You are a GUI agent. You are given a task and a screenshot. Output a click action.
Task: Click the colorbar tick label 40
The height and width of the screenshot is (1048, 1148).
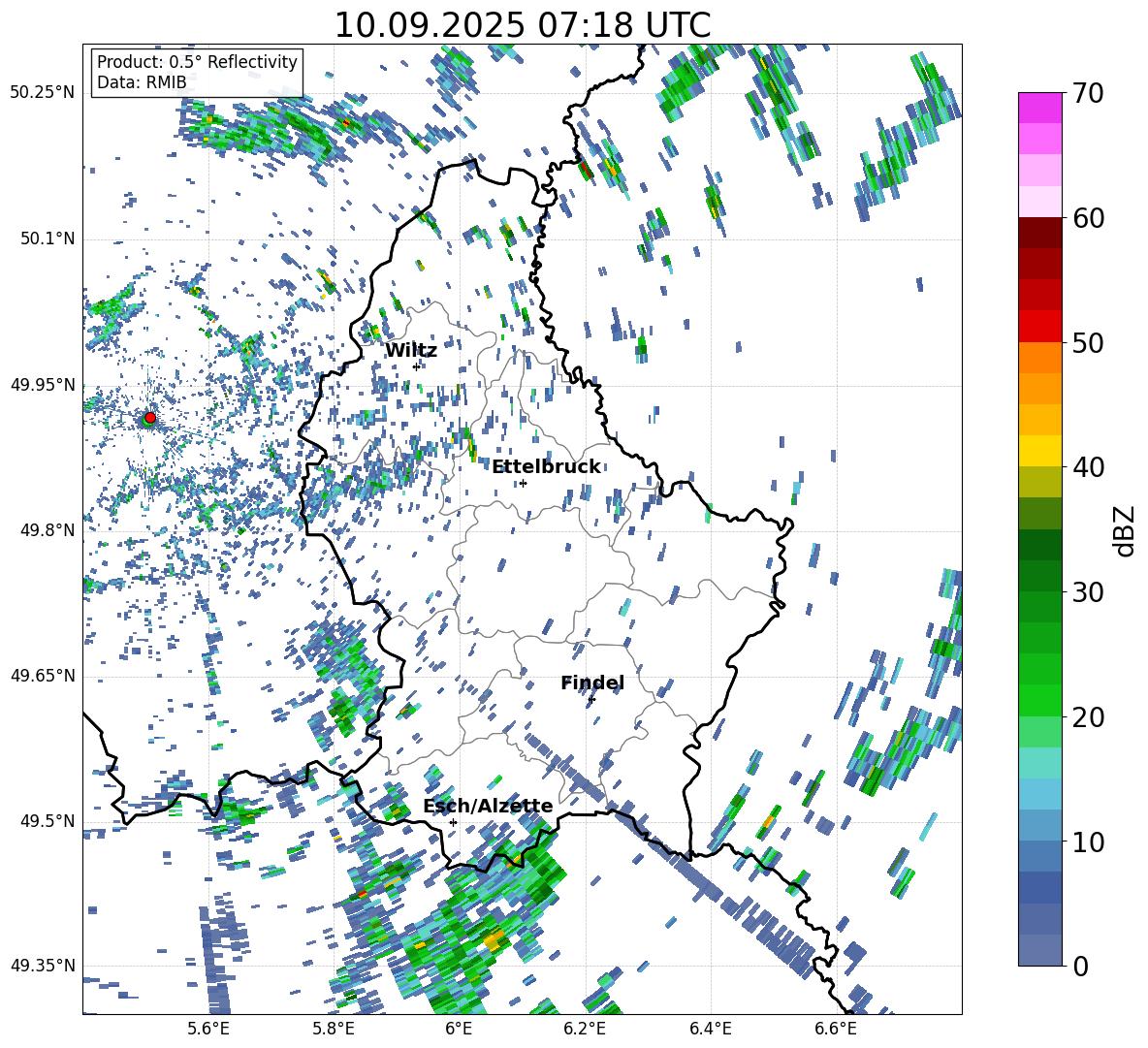point(1087,467)
